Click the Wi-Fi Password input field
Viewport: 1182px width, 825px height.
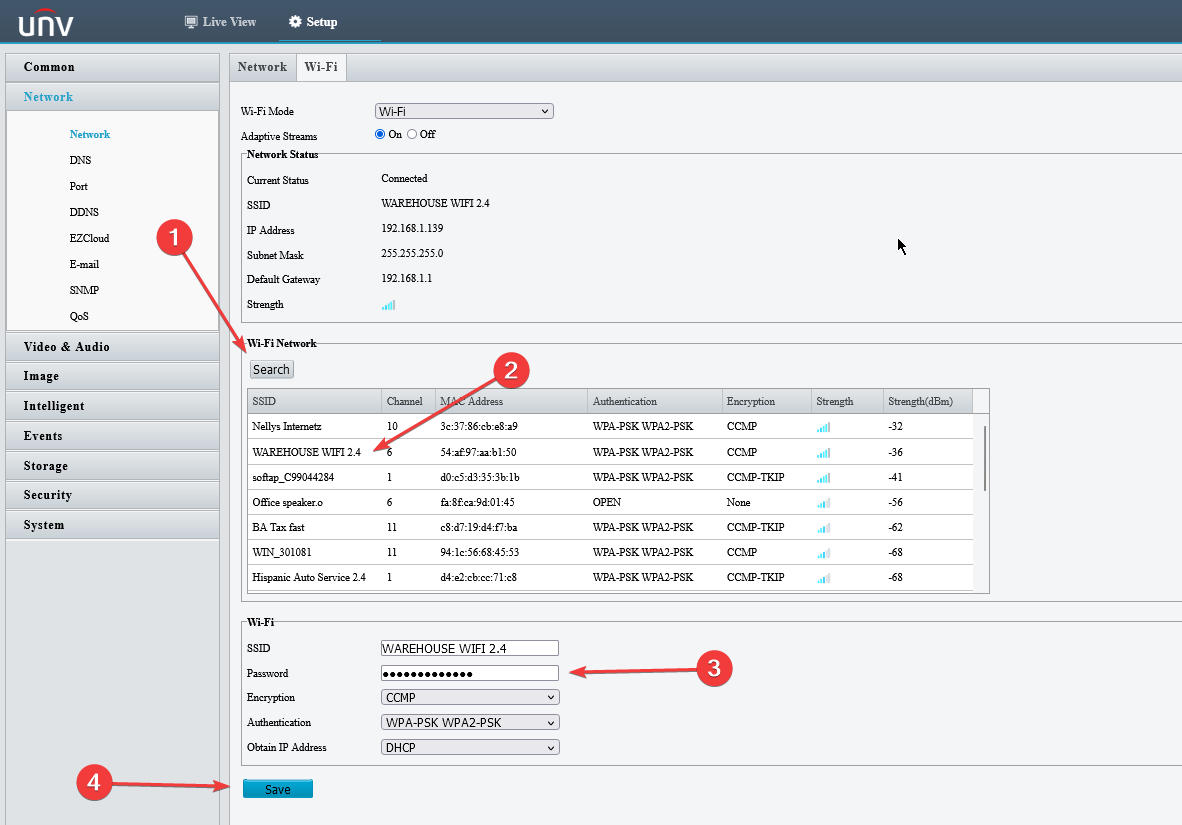click(x=470, y=673)
